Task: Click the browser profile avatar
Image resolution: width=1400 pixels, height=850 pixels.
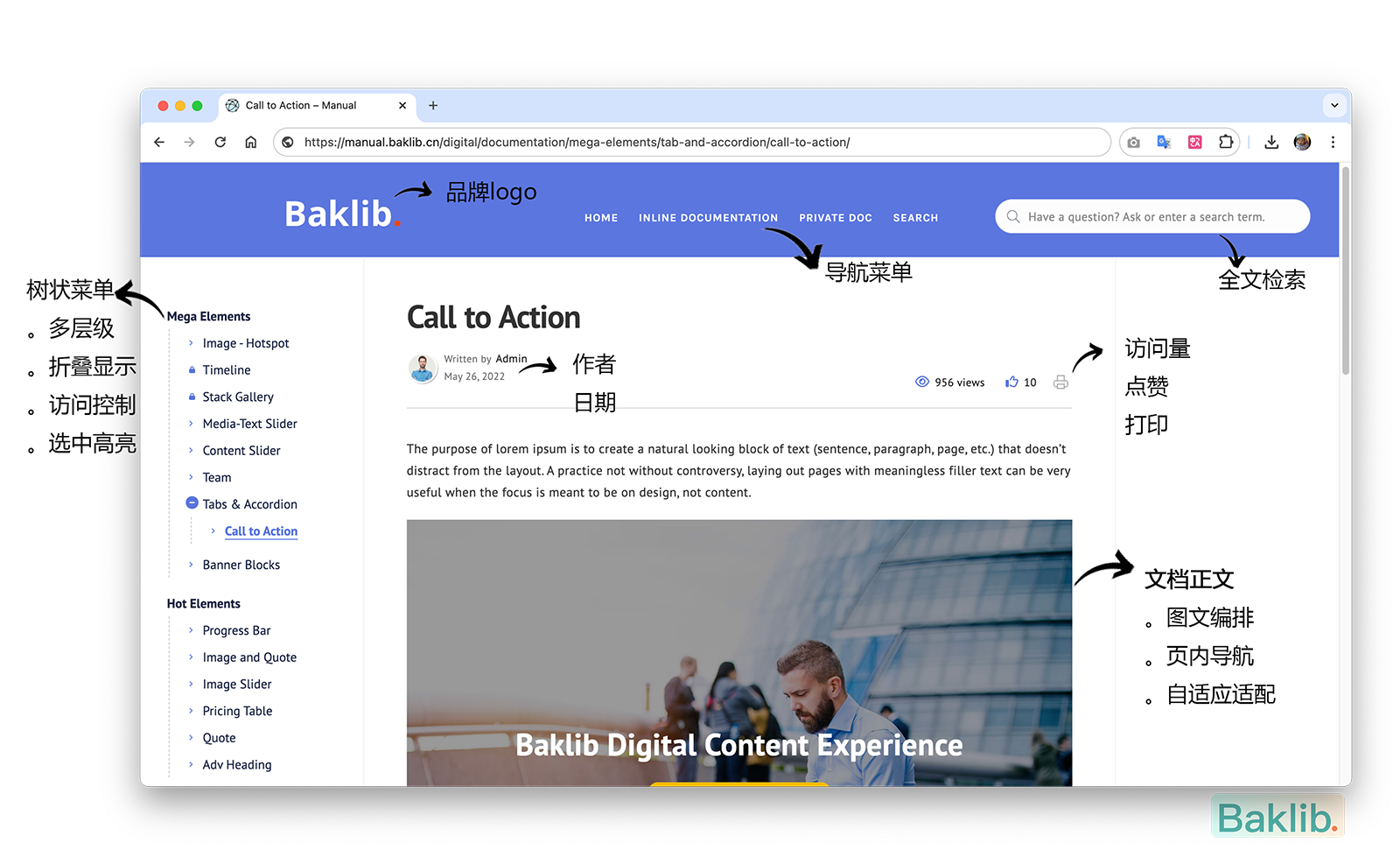Action: click(x=1302, y=142)
